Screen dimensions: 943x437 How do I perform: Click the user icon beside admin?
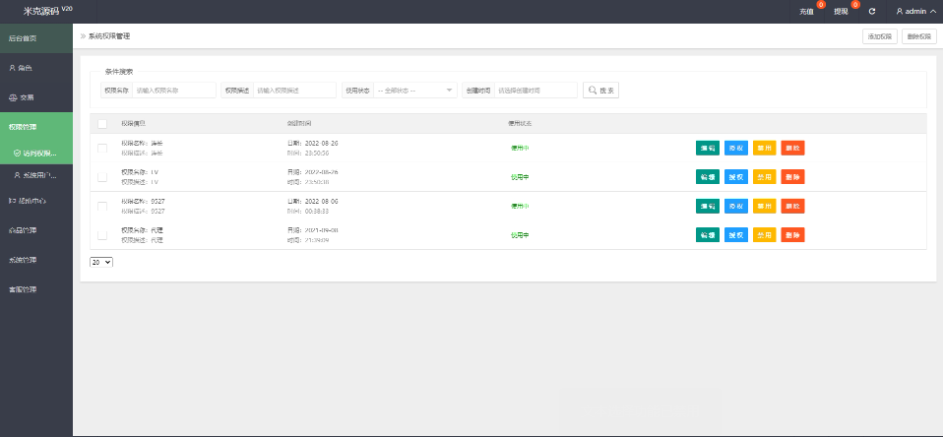[900, 11]
